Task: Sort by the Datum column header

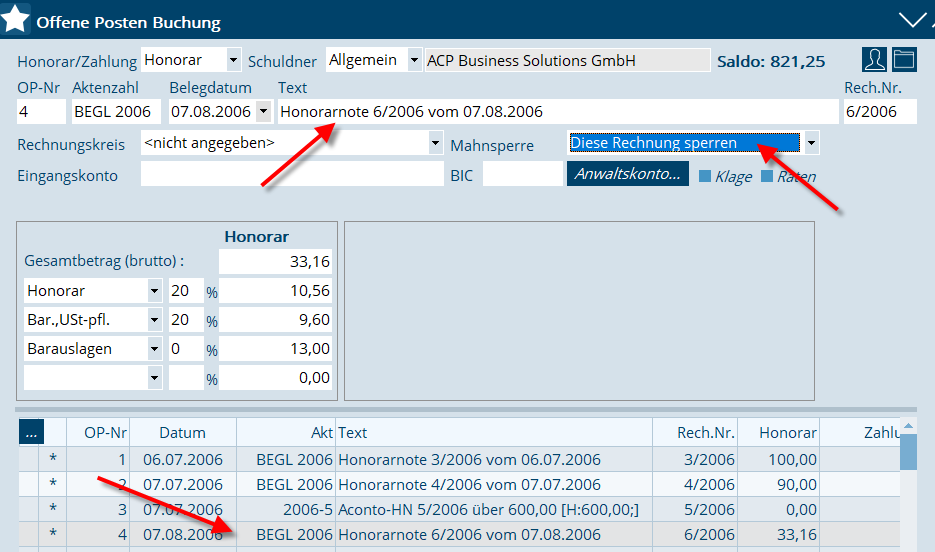Action: pyautogui.click(x=182, y=432)
